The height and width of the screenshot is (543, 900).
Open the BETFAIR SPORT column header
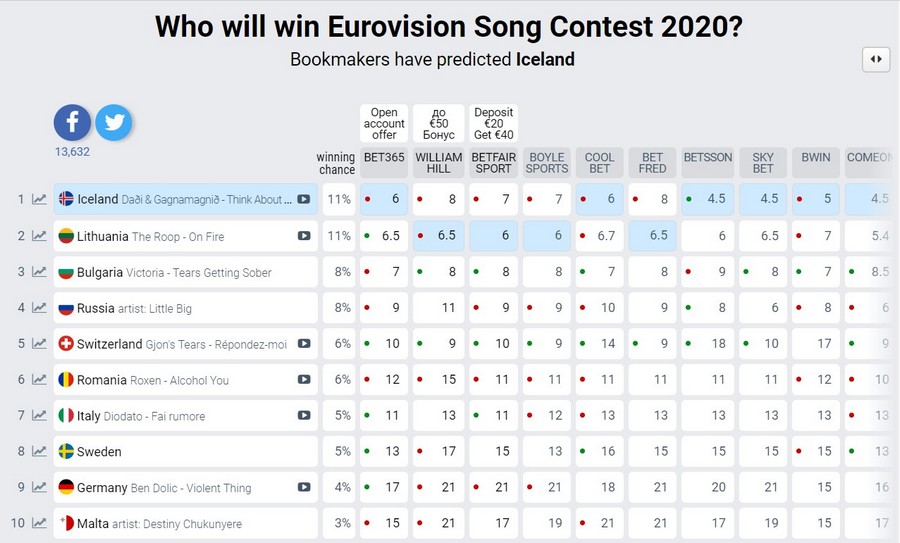coord(493,163)
